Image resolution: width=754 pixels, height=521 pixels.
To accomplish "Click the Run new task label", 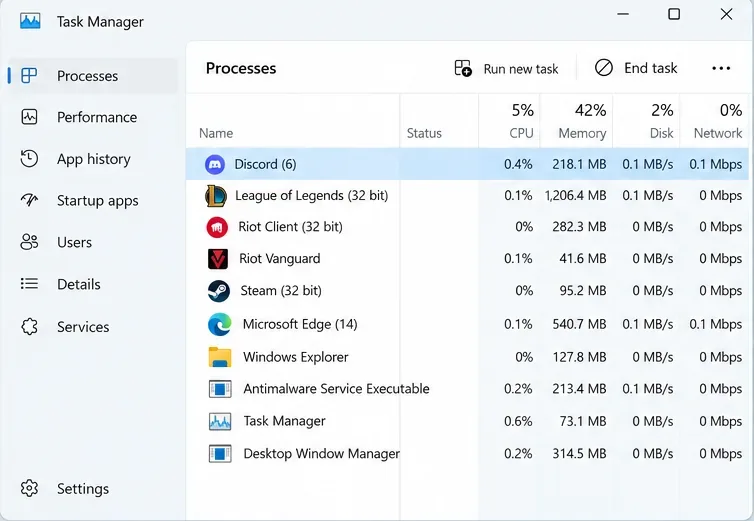I will [521, 69].
